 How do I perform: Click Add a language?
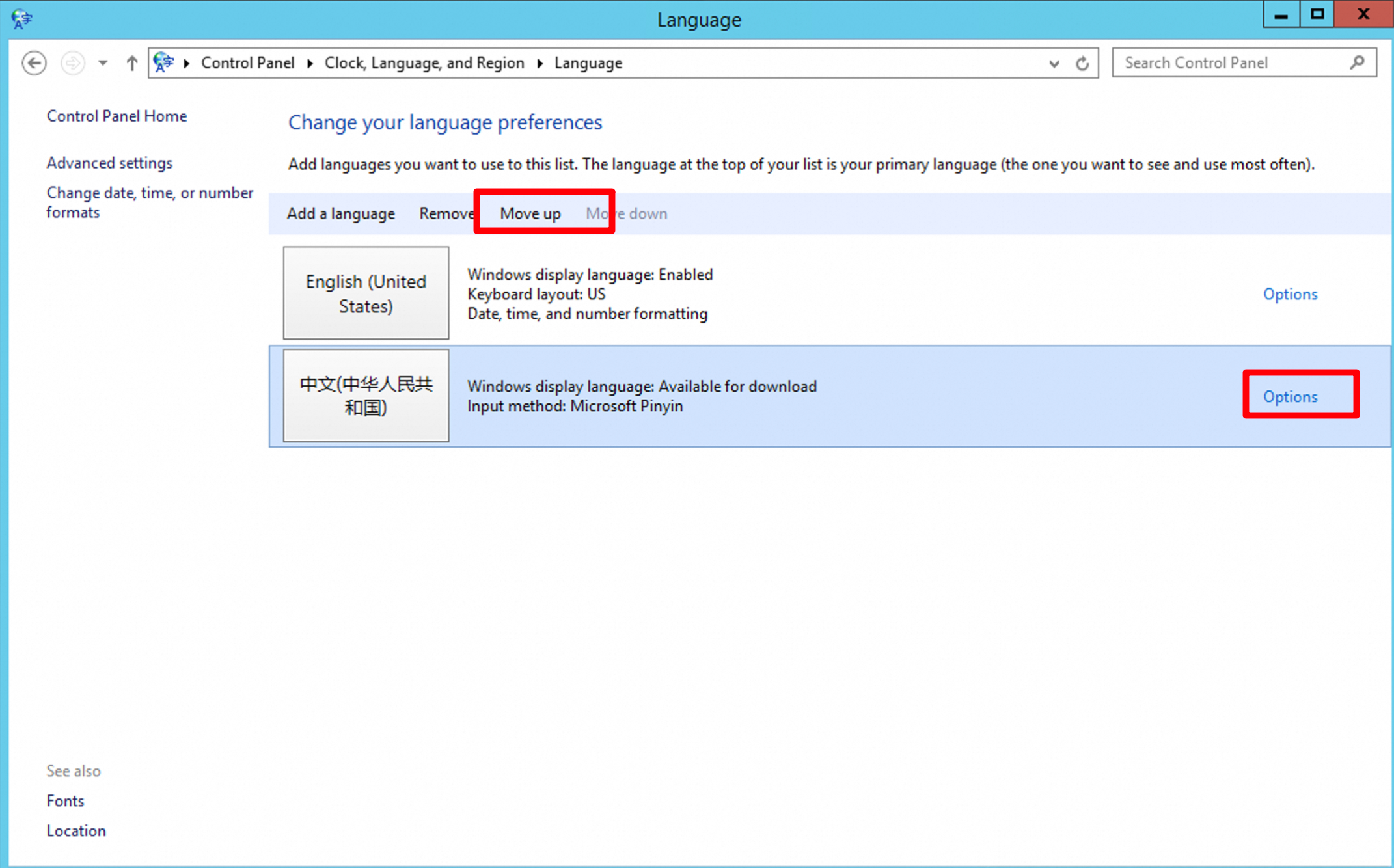click(340, 213)
